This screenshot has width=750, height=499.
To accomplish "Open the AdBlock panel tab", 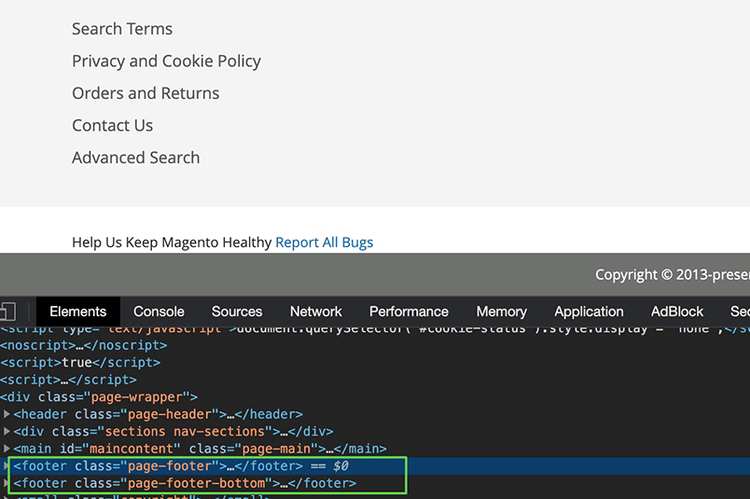I will point(677,311).
